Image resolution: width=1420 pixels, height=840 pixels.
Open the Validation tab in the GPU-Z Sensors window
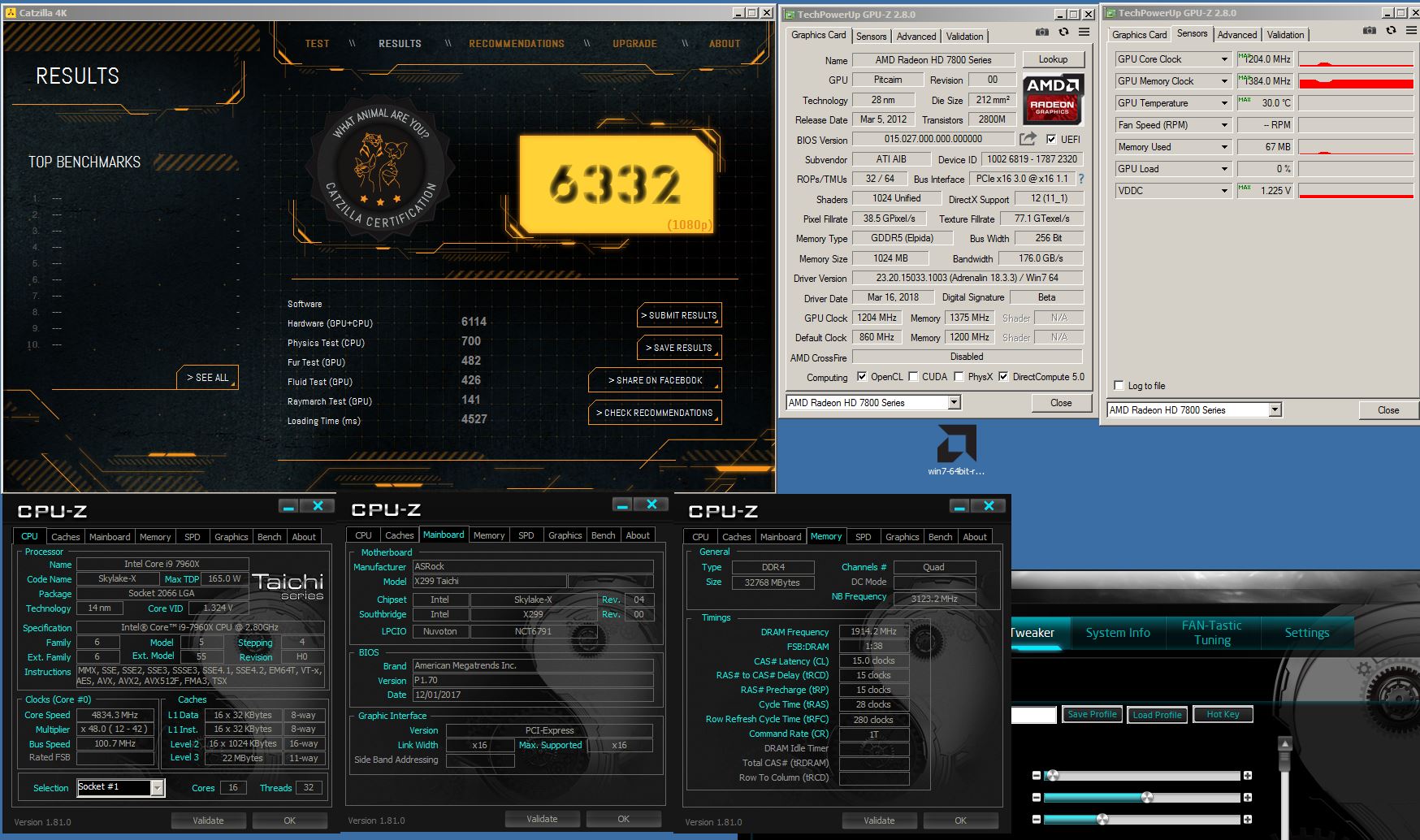[1285, 34]
